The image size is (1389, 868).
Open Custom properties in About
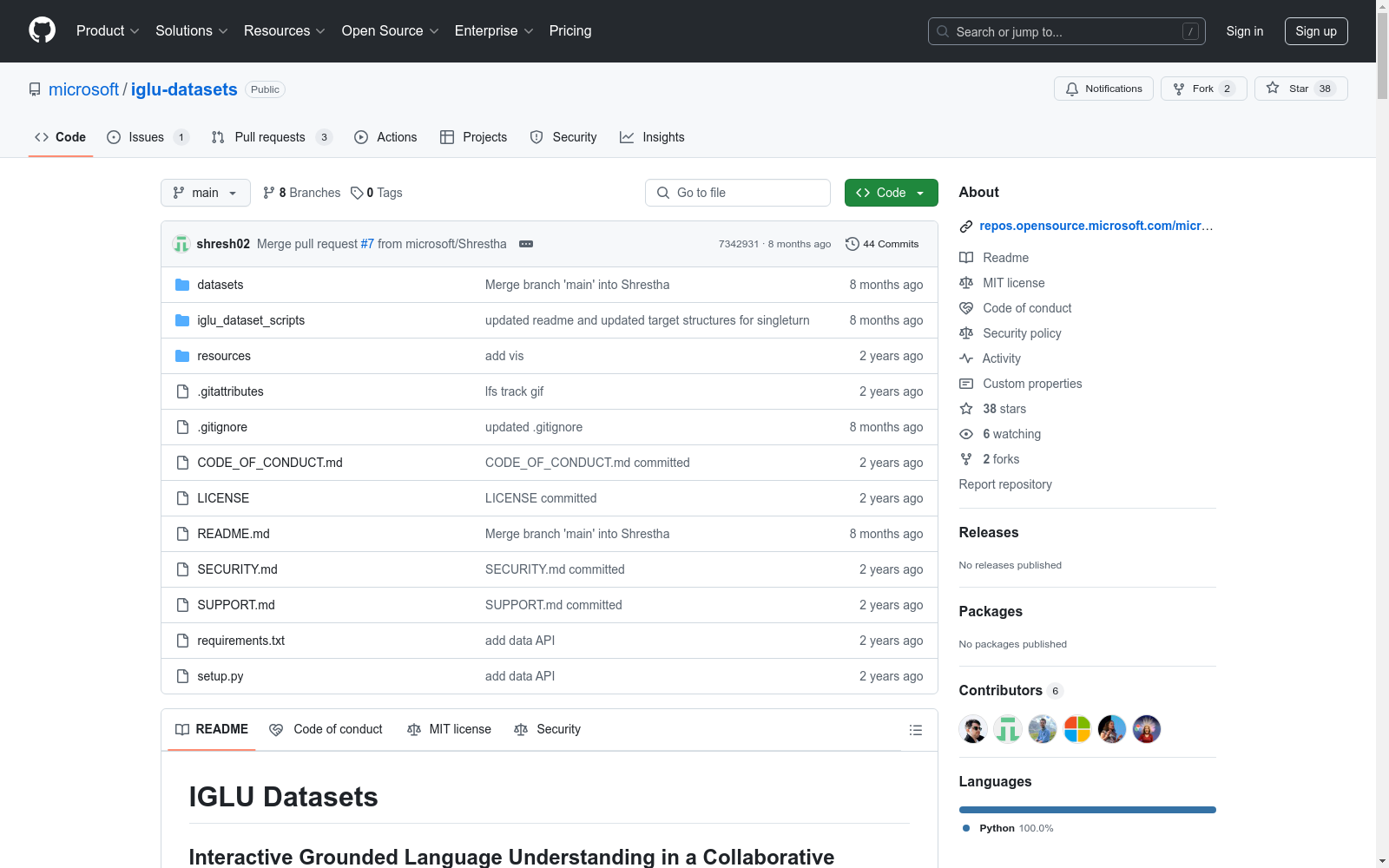point(1032,384)
